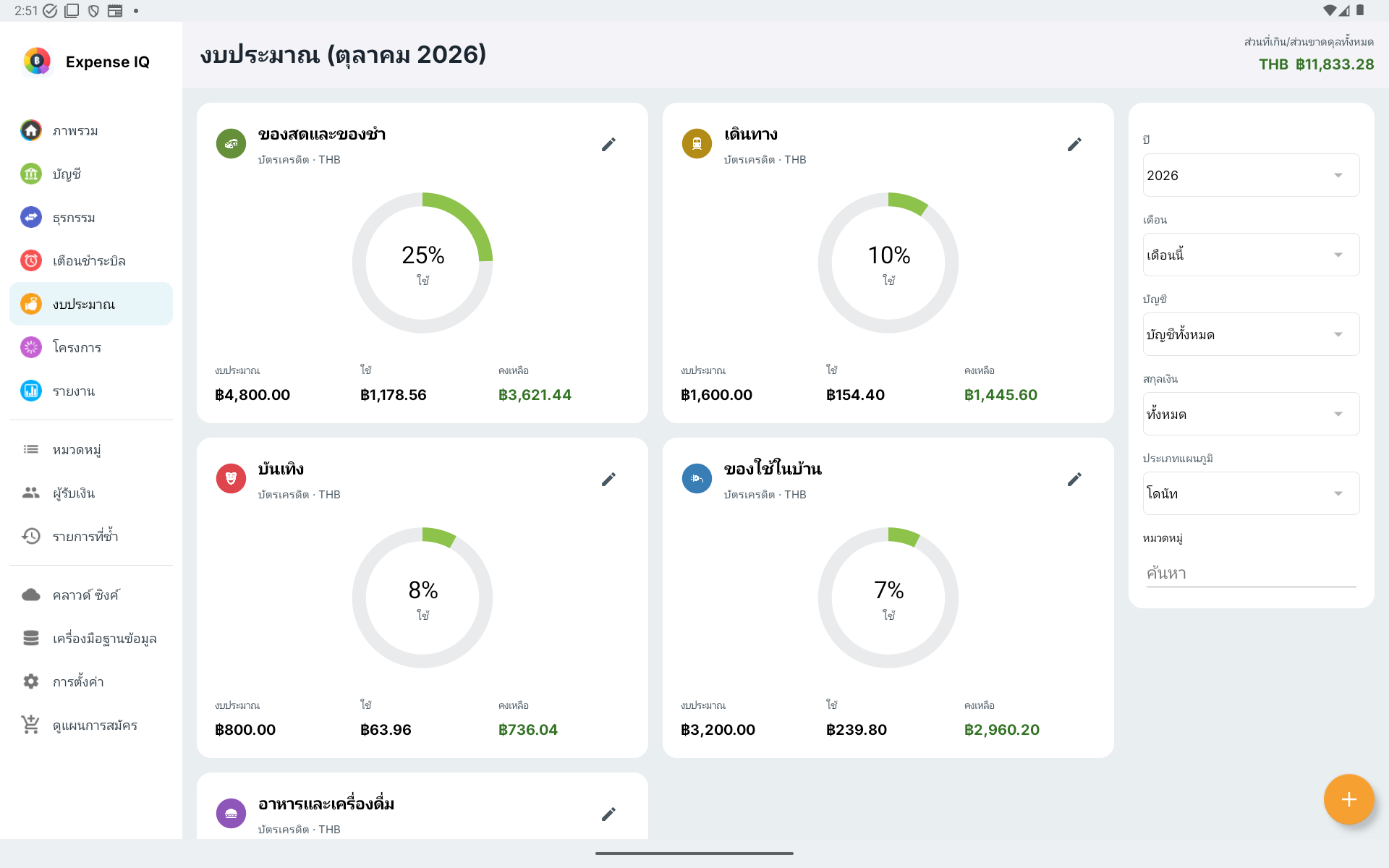Open the บัญชีทั้งหมด account dropdown
Screen dimensions: 1389x868
(1251, 334)
